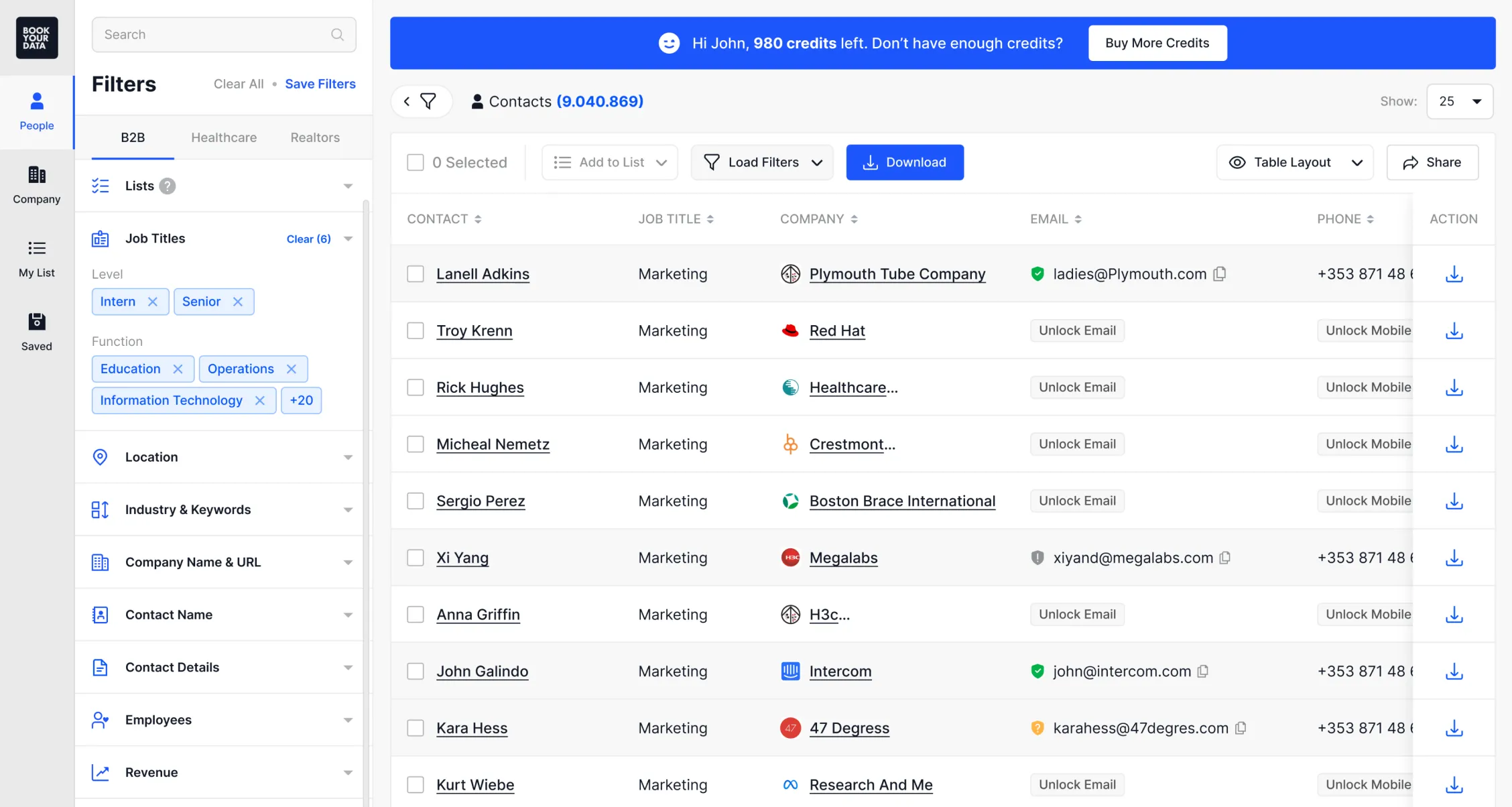Check the box for Troy Krenn
Screen dimensions: 1512x807
[416, 330]
